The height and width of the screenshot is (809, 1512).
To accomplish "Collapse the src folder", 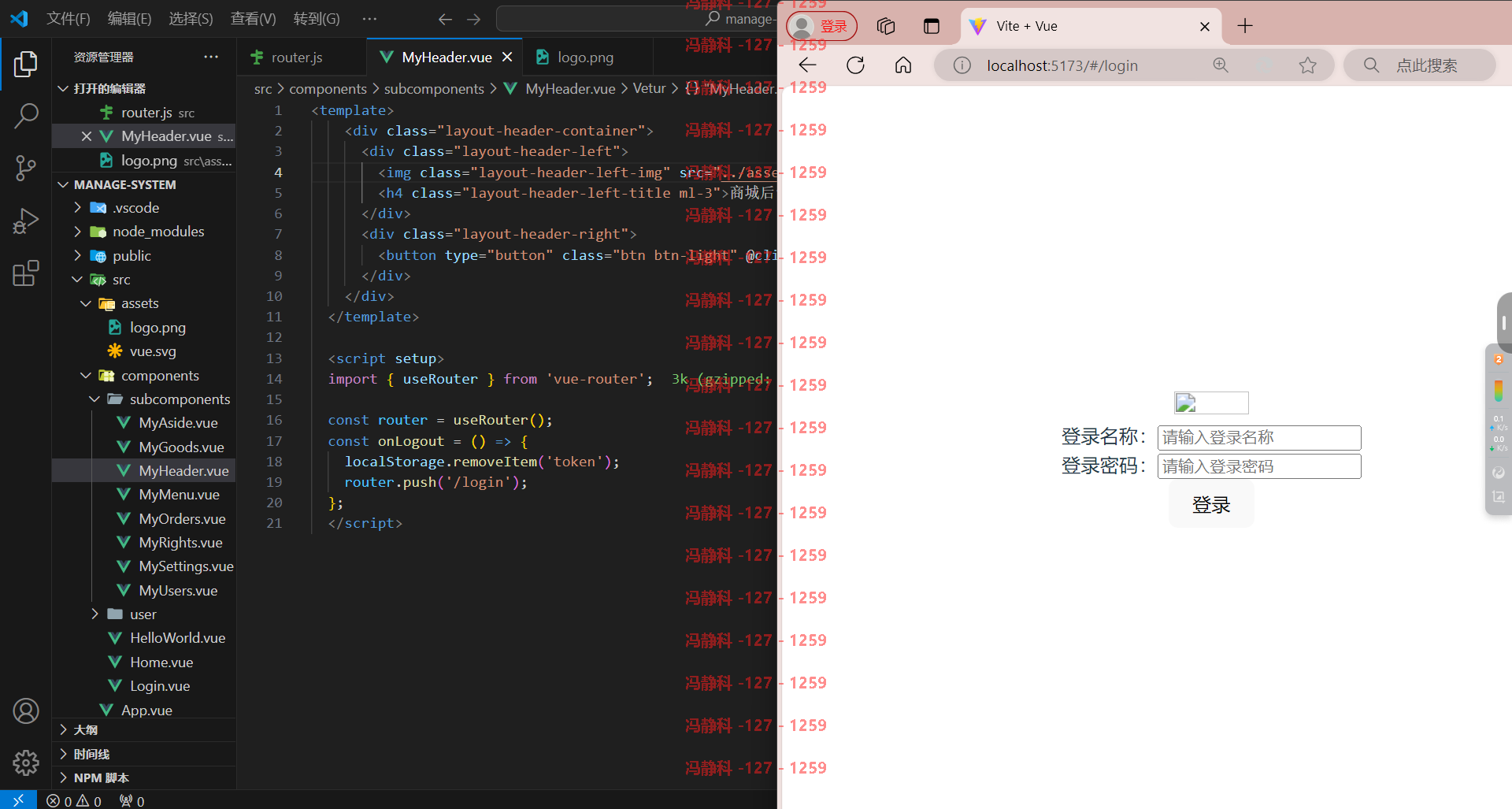I will [77, 280].
